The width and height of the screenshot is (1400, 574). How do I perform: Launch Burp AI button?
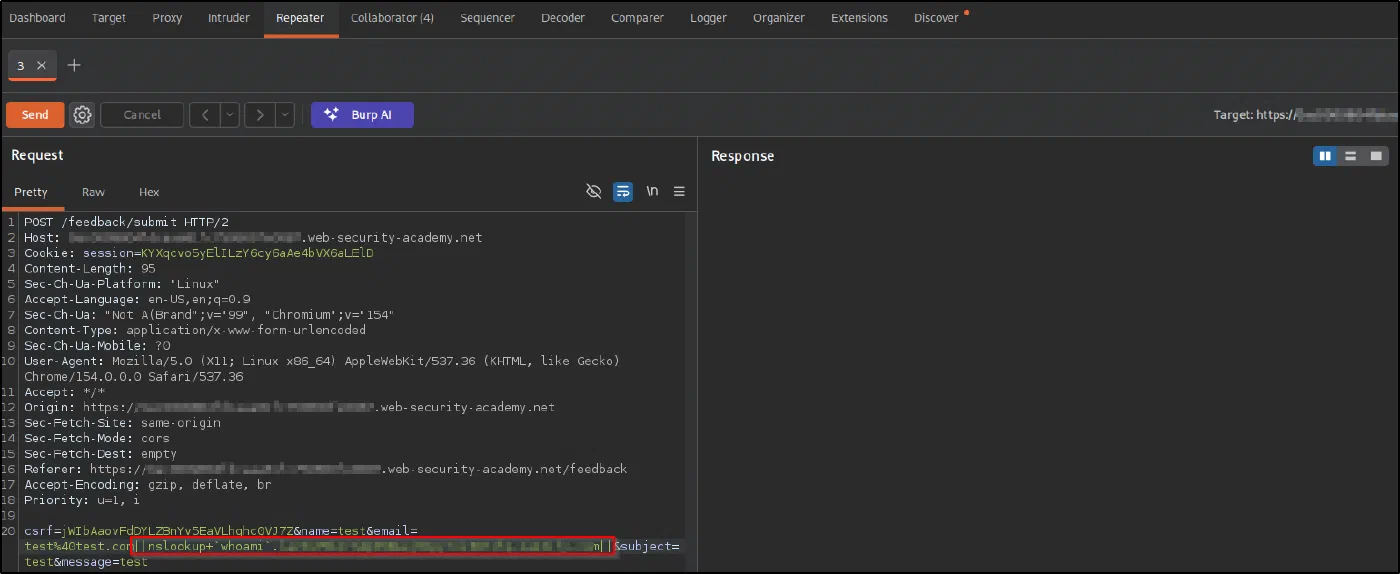362,115
